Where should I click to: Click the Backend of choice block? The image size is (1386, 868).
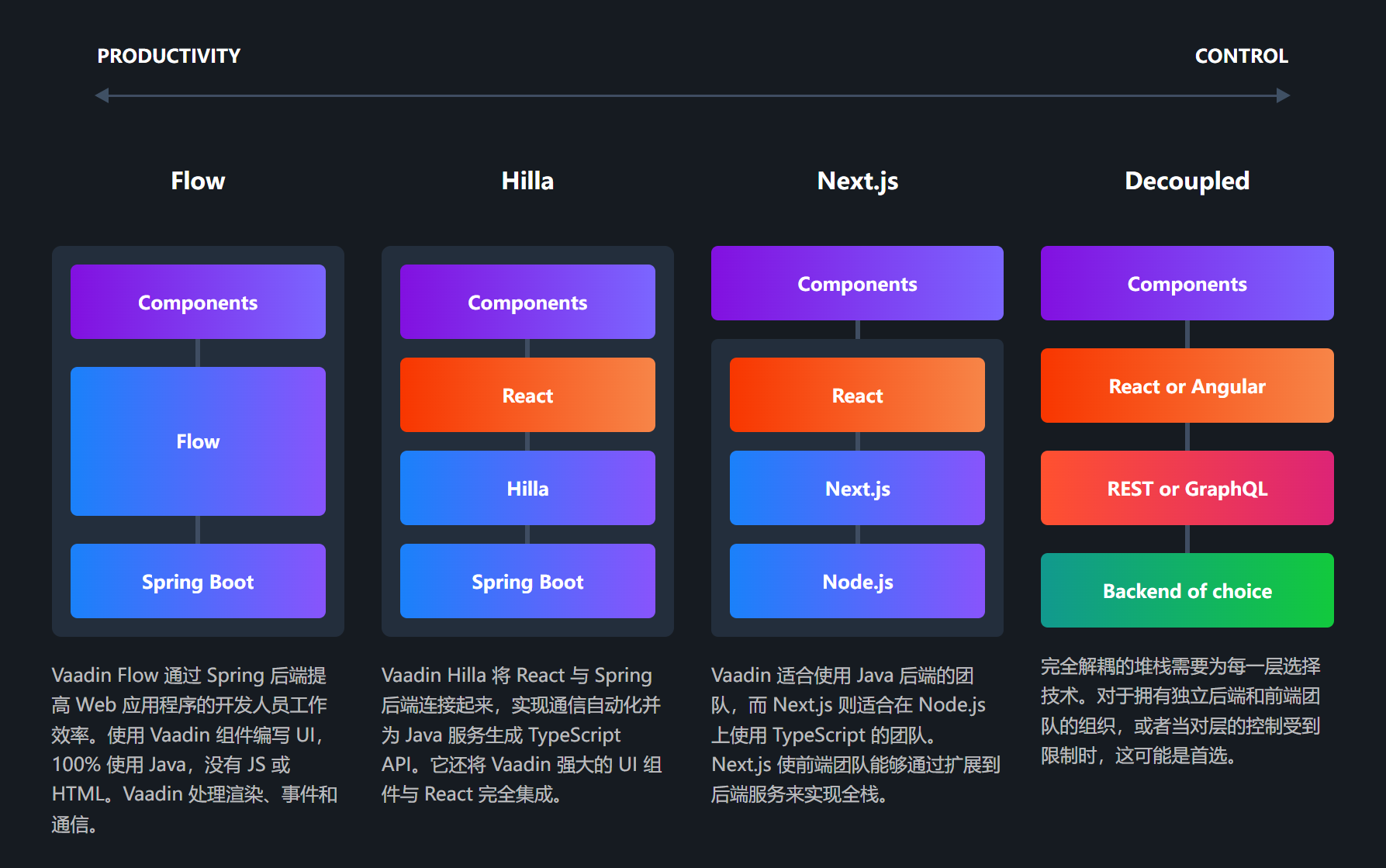click(x=1186, y=590)
